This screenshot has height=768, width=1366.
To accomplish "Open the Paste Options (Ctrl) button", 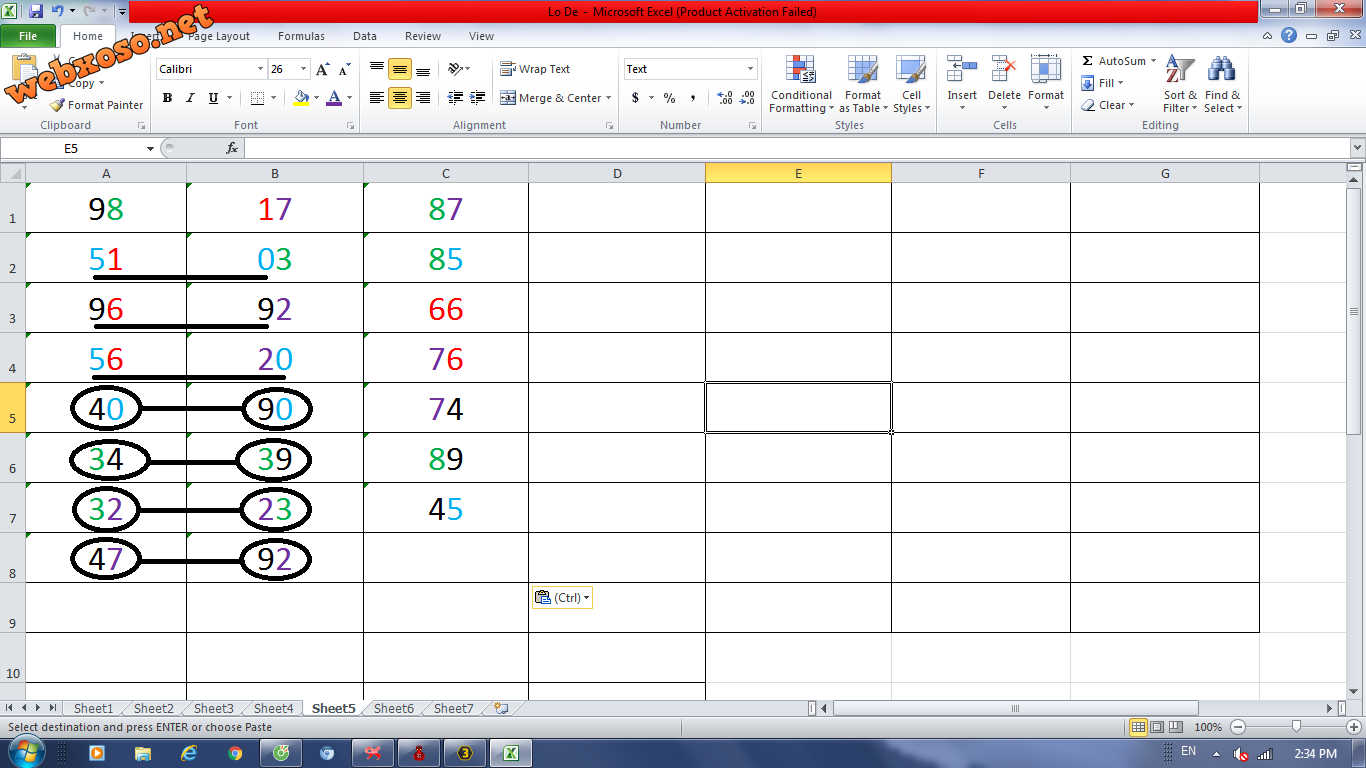I will pos(562,598).
